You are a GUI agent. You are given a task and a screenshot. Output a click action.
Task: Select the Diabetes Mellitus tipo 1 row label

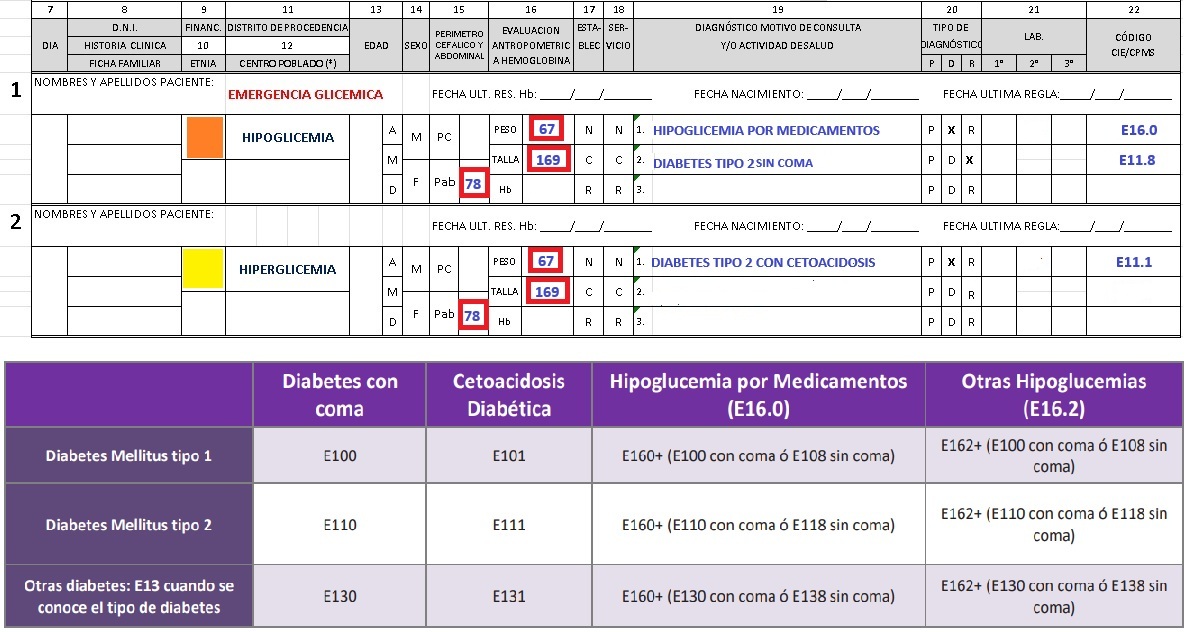[129, 455]
